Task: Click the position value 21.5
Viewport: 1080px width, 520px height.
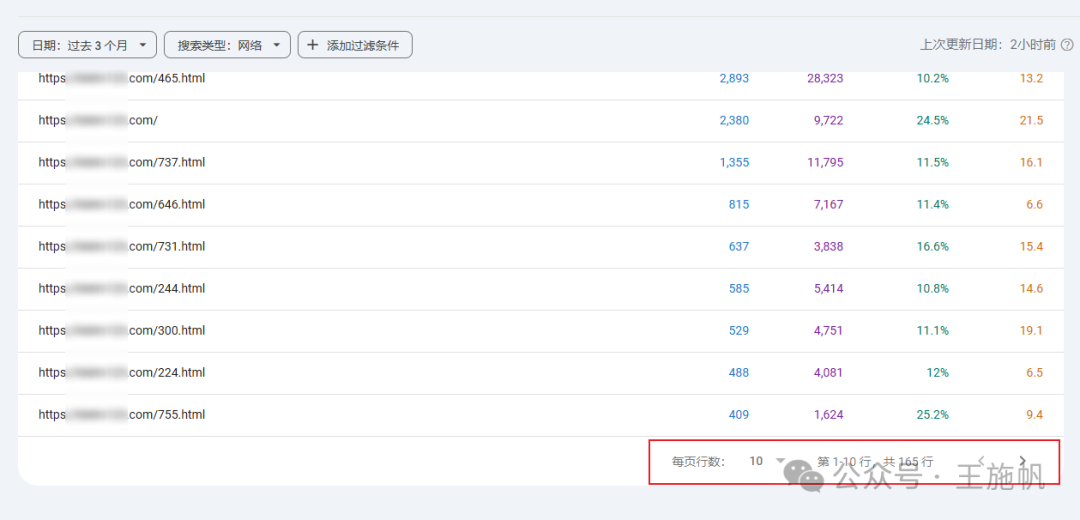Action: [1031, 121]
